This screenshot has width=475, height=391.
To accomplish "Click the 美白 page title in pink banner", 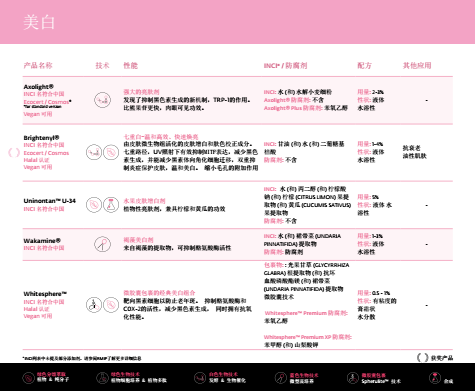I will click(x=39, y=22).
